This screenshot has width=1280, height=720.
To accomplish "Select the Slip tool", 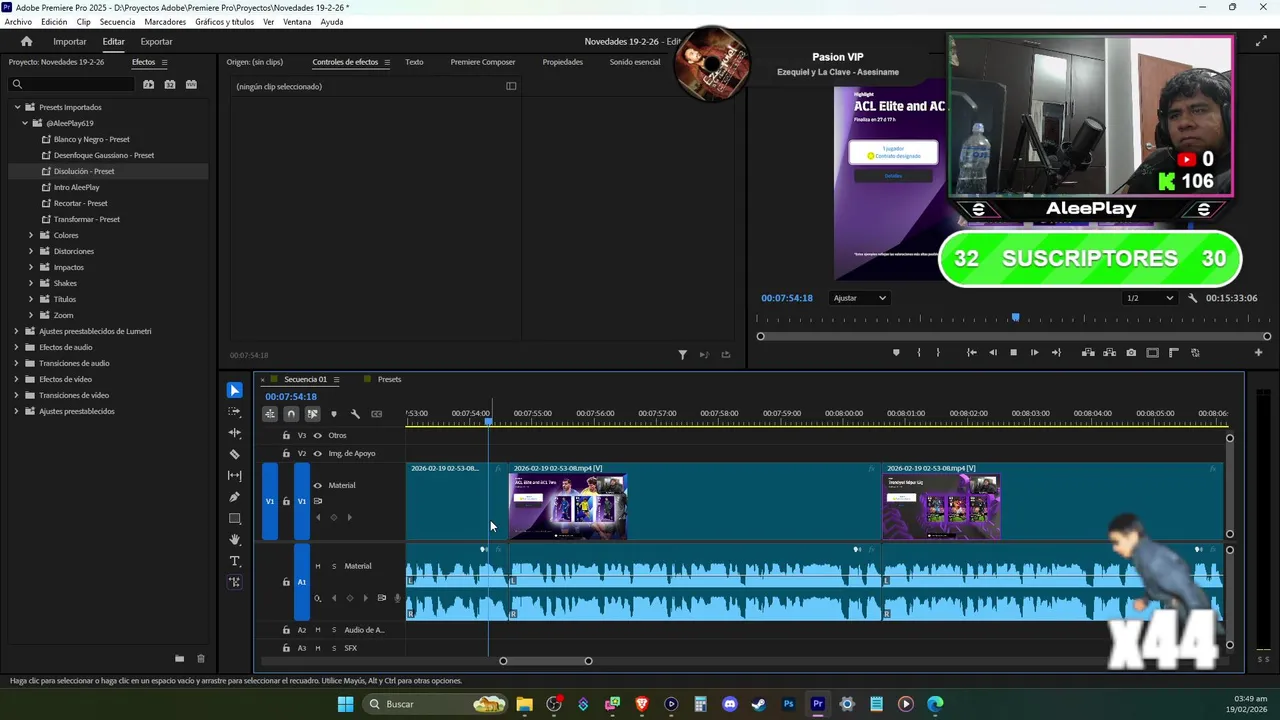I will click(234, 476).
